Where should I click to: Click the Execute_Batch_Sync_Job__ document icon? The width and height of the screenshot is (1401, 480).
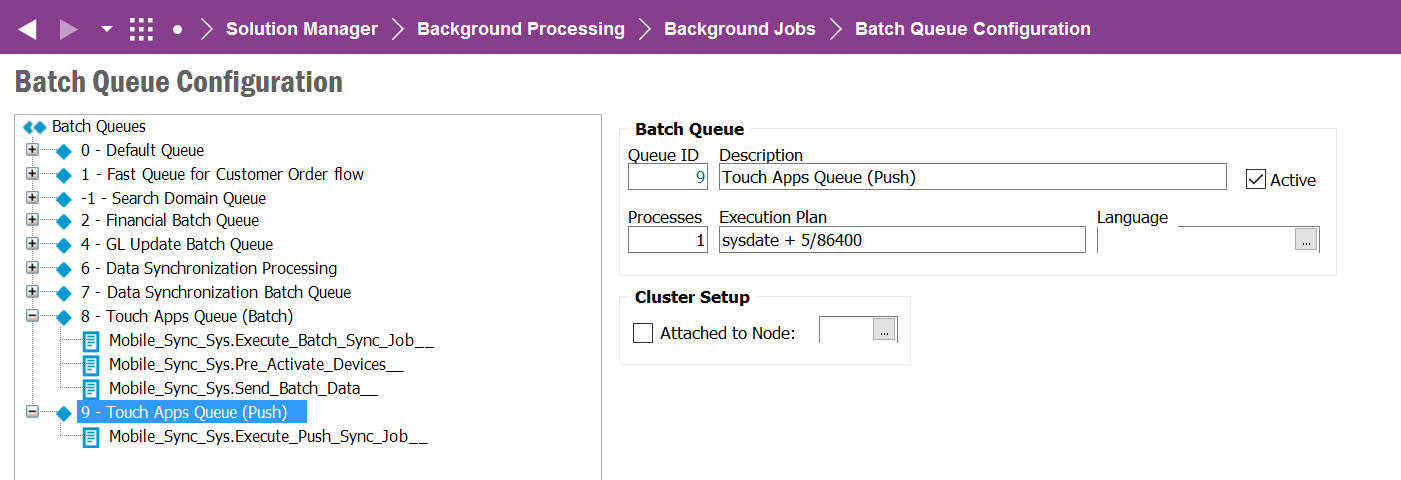tap(91, 341)
